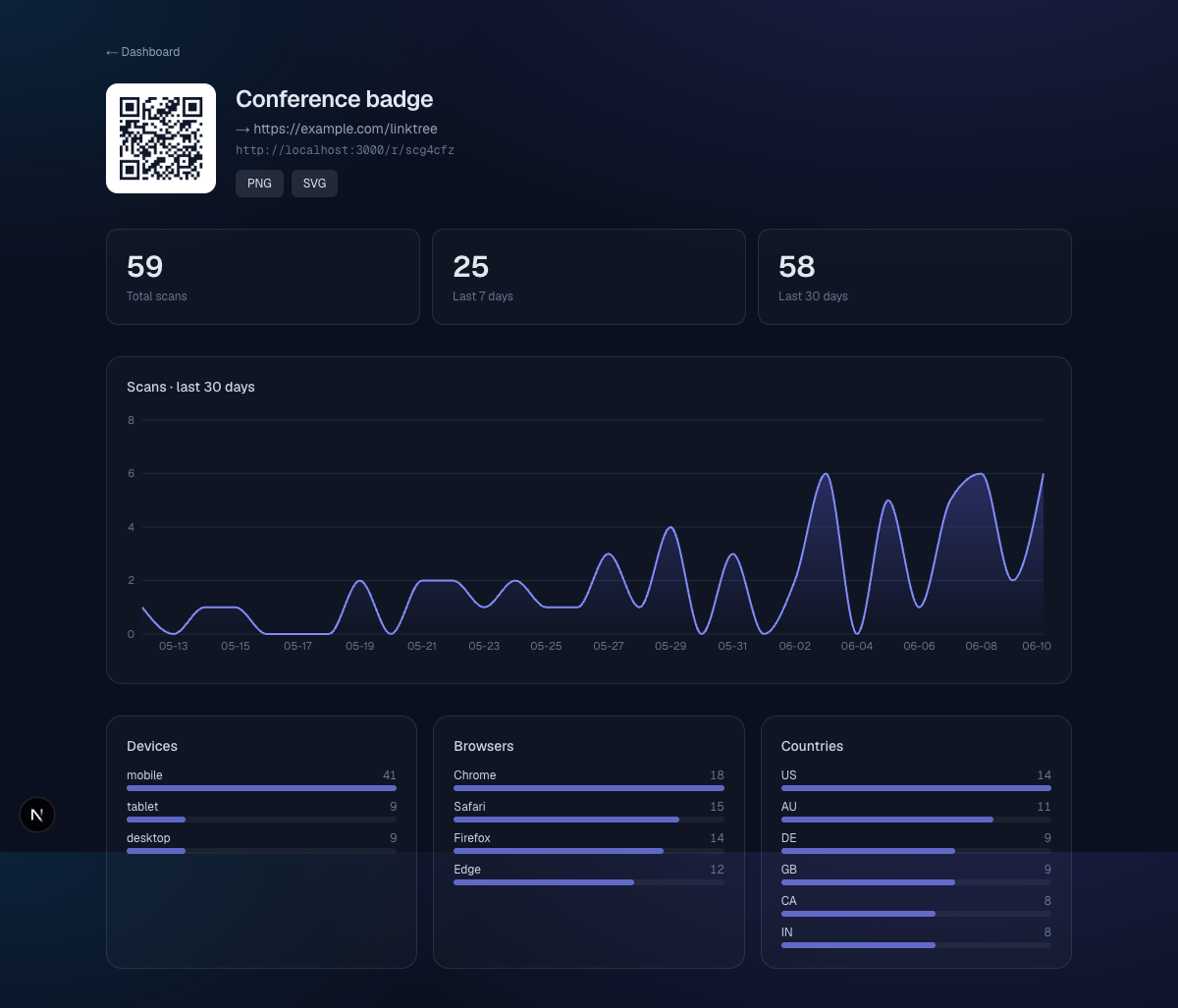This screenshot has width=1178, height=1008.
Task: Select the localhost short URL text
Action: (x=345, y=150)
